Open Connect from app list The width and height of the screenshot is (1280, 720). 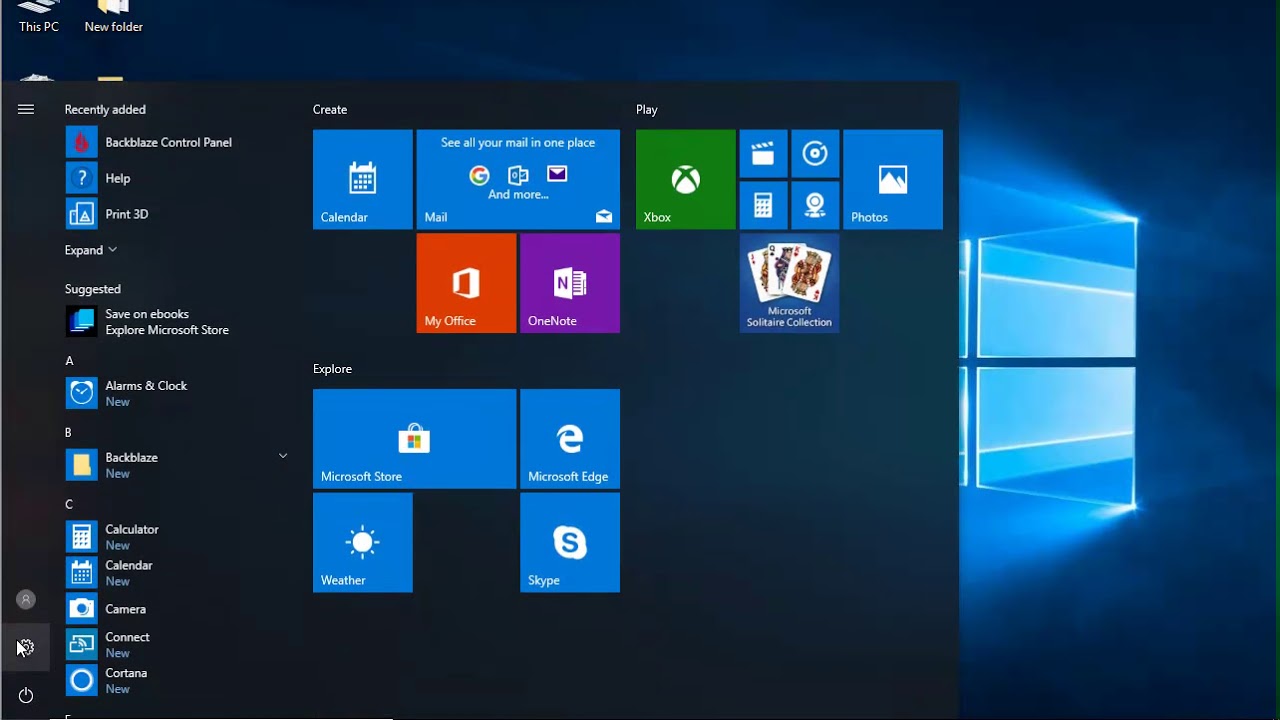coord(177,645)
